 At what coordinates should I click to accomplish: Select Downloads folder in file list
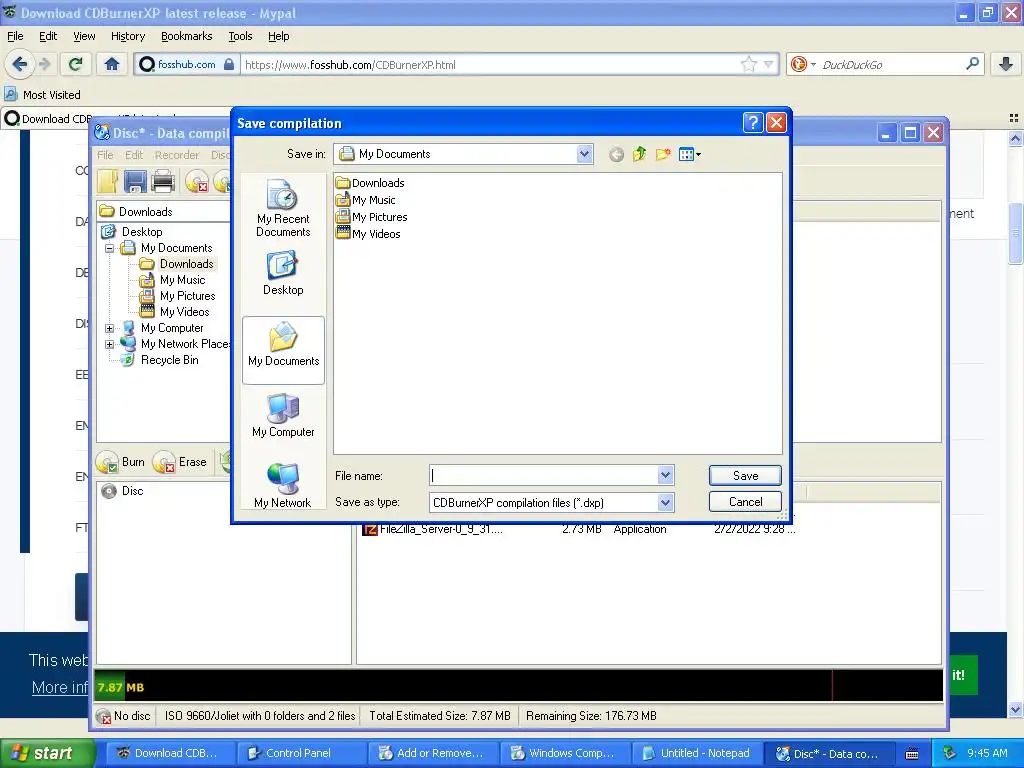370,183
